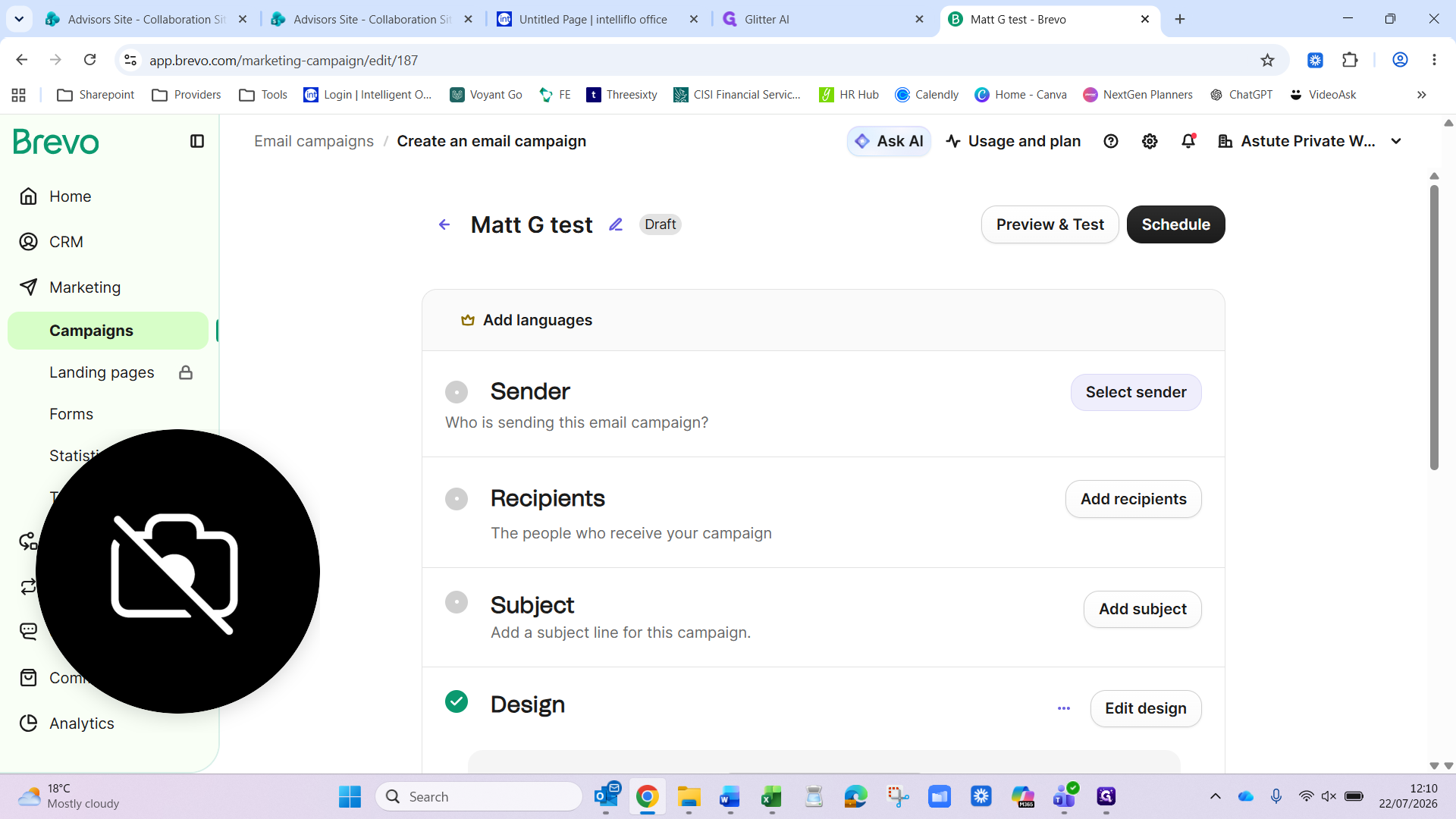Click the Recipients status circle
The height and width of the screenshot is (819, 1456).
(457, 499)
